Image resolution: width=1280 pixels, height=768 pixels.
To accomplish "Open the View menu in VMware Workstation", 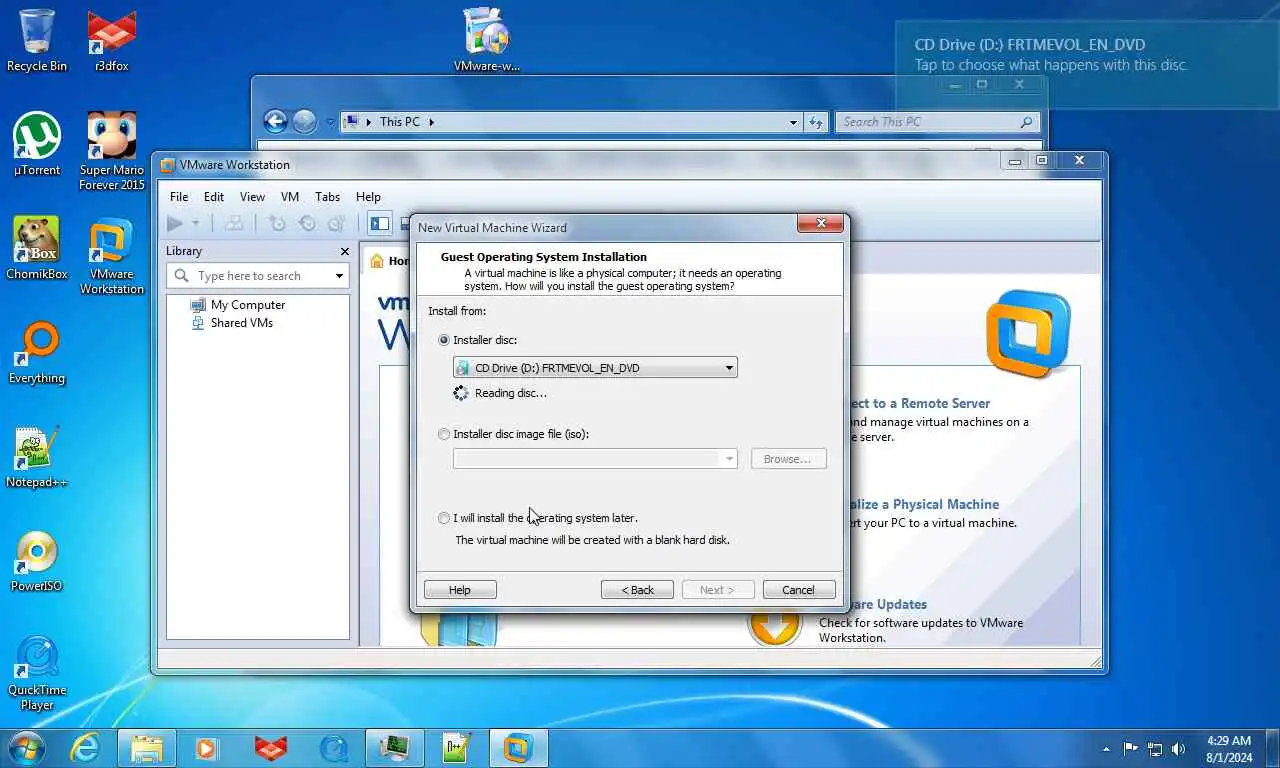I will click(252, 197).
